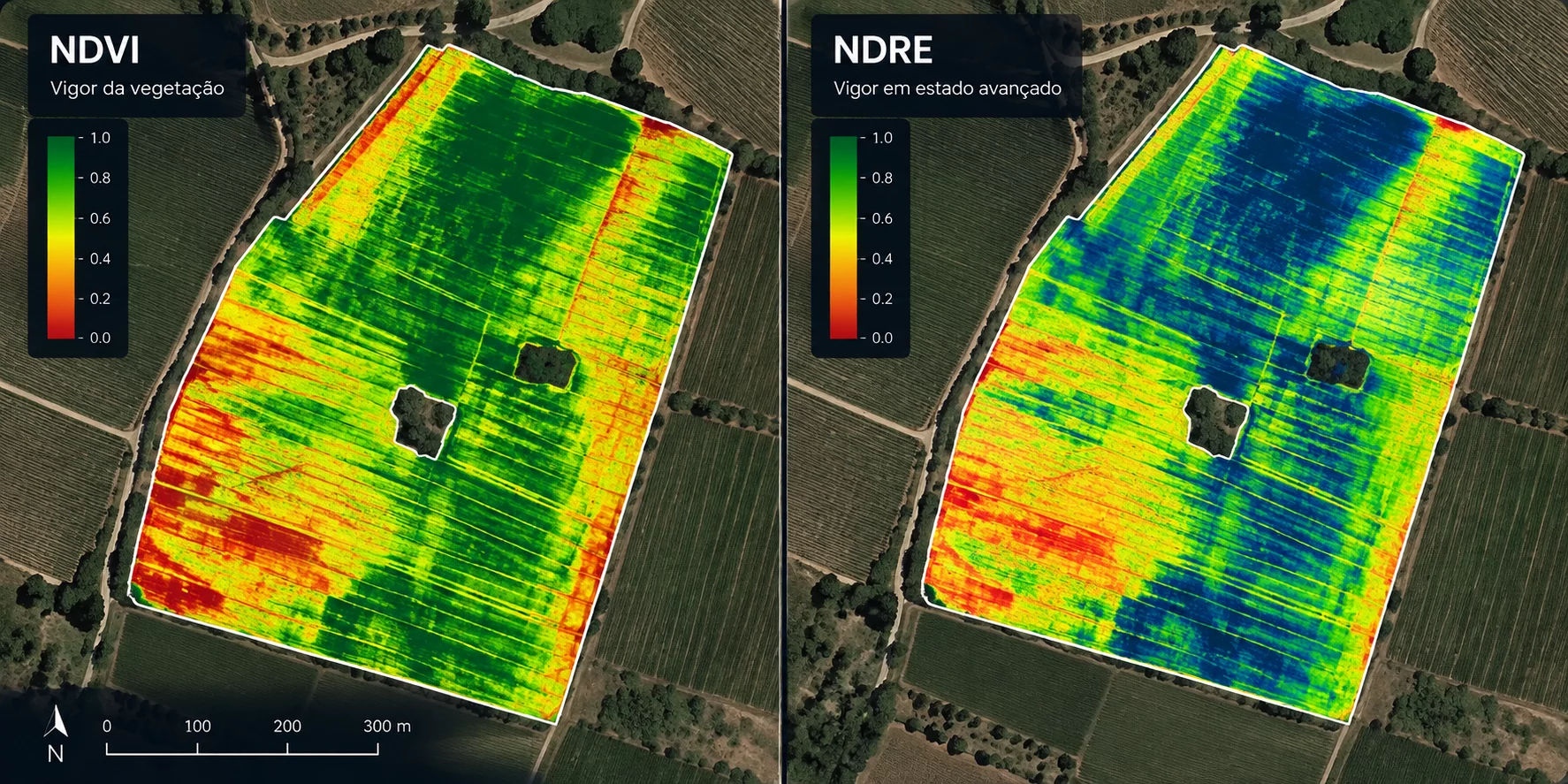Click the NDRE panel title
The width and height of the screenshot is (1568, 784).
[x=882, y=50]
